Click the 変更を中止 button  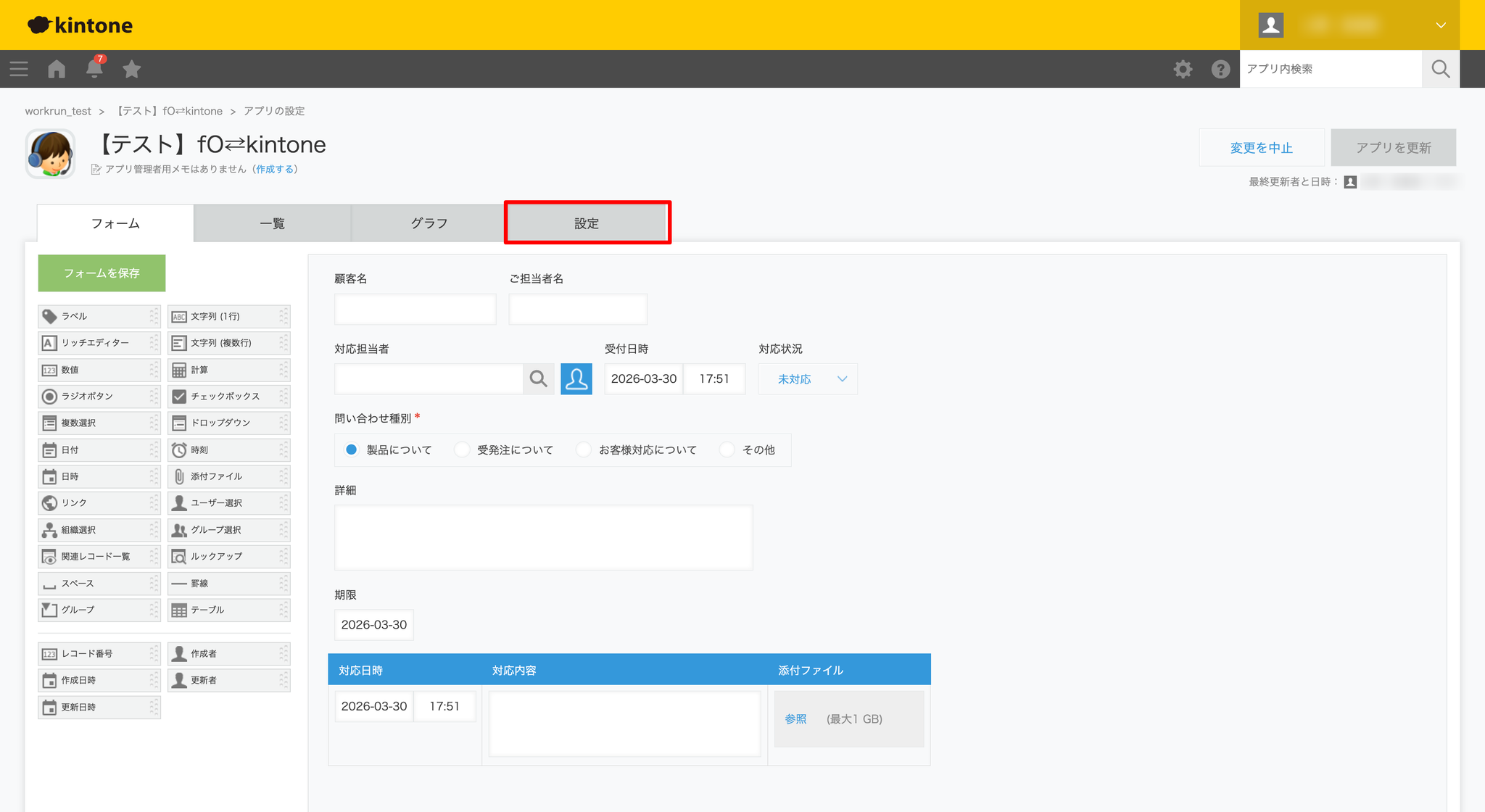pyautogui.click(x=1261, y=148)
